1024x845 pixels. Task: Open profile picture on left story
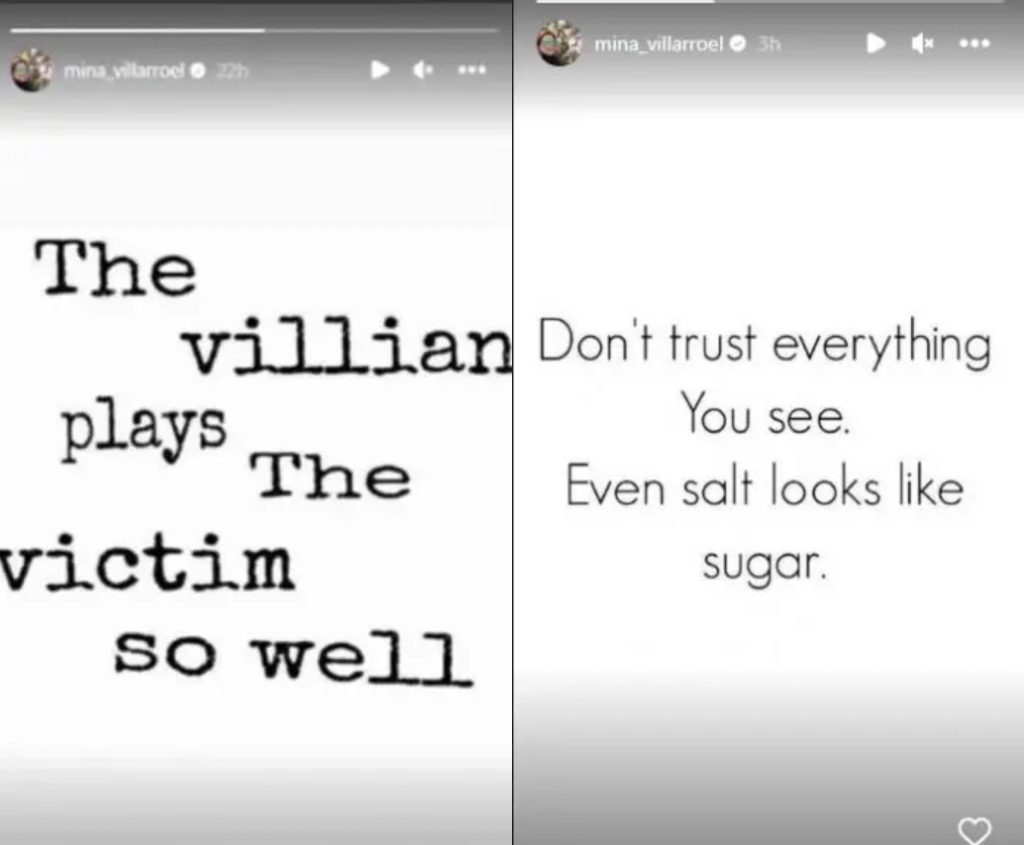(31, 70)
